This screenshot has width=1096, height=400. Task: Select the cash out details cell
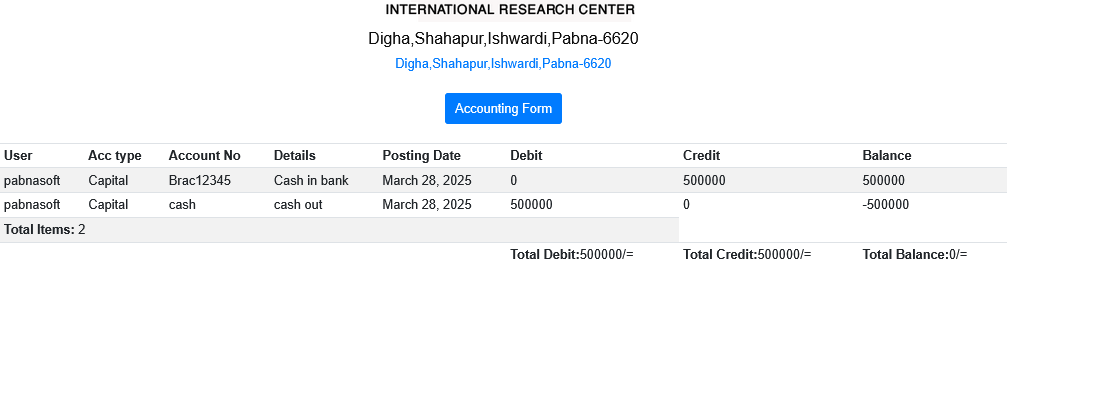click(298, 205)
